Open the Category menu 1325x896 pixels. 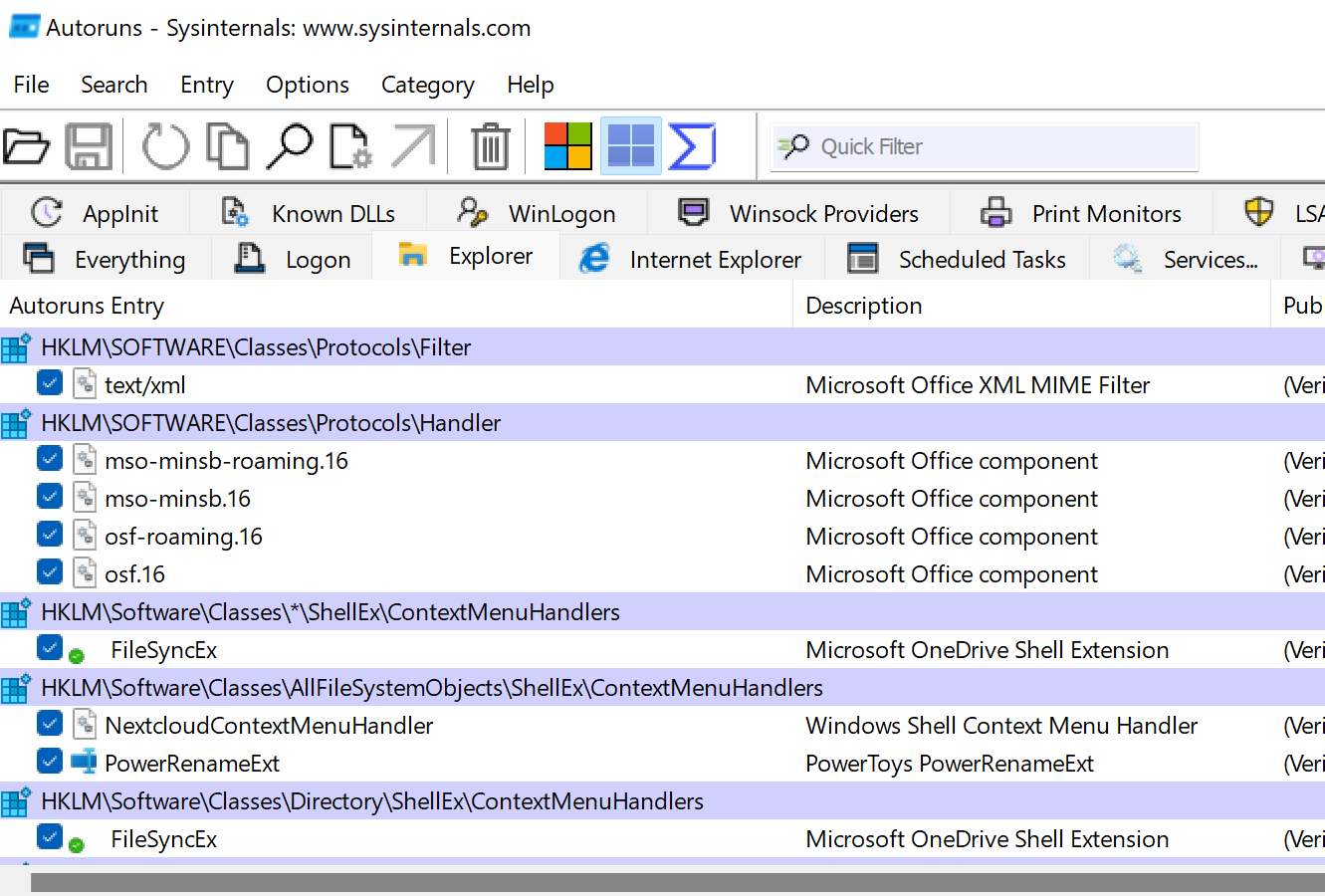(428, 85)
